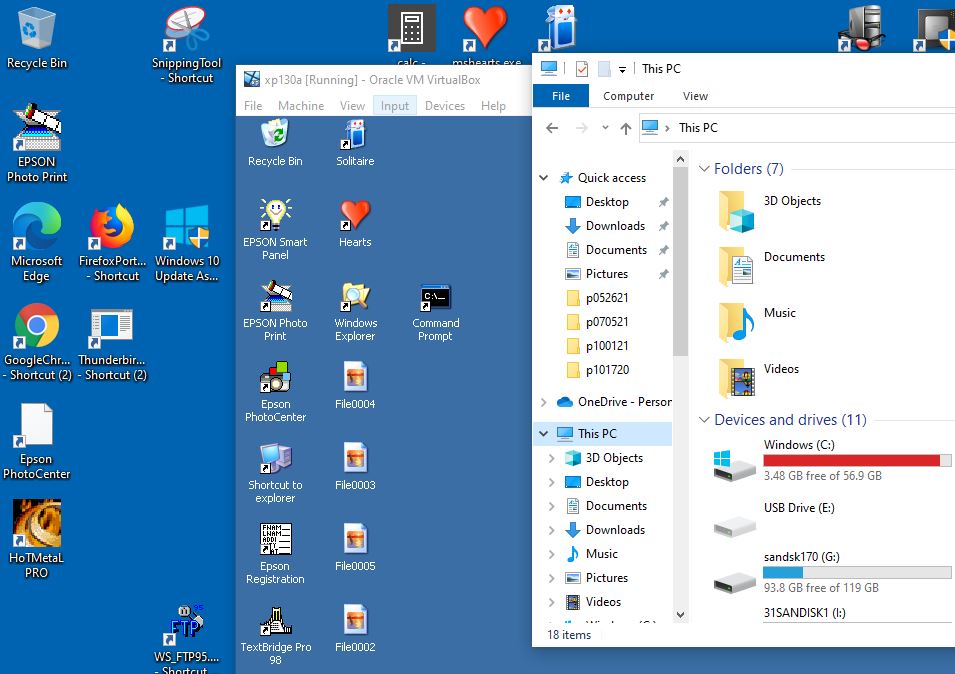Viewport: 955px width, 674px height.
Task: Open the VirtualBox Input menu
Action: coord(395,106)
